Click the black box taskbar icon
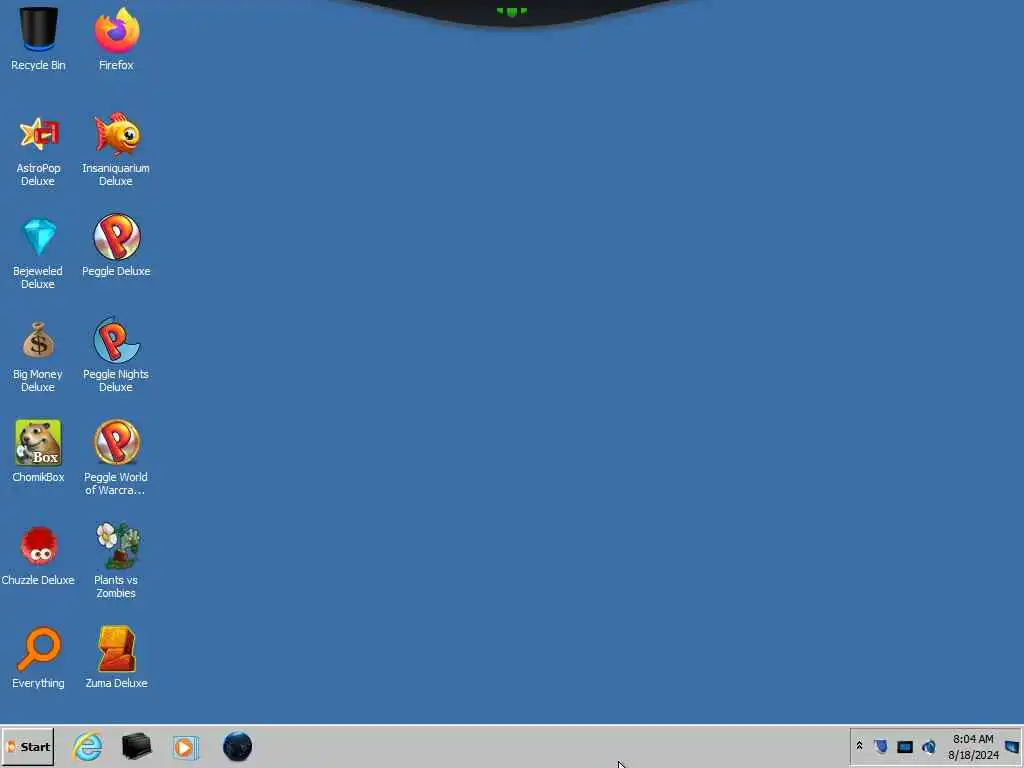1024x768 pixels. (136, 746)
